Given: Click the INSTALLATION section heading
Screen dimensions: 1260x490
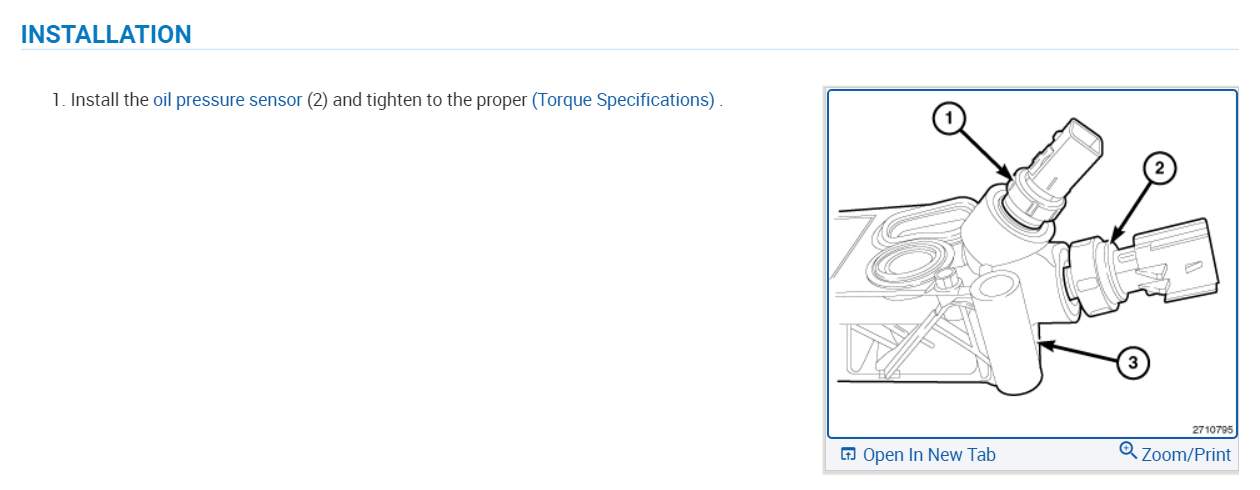Looking at the screenshot, I should [106, 34].
